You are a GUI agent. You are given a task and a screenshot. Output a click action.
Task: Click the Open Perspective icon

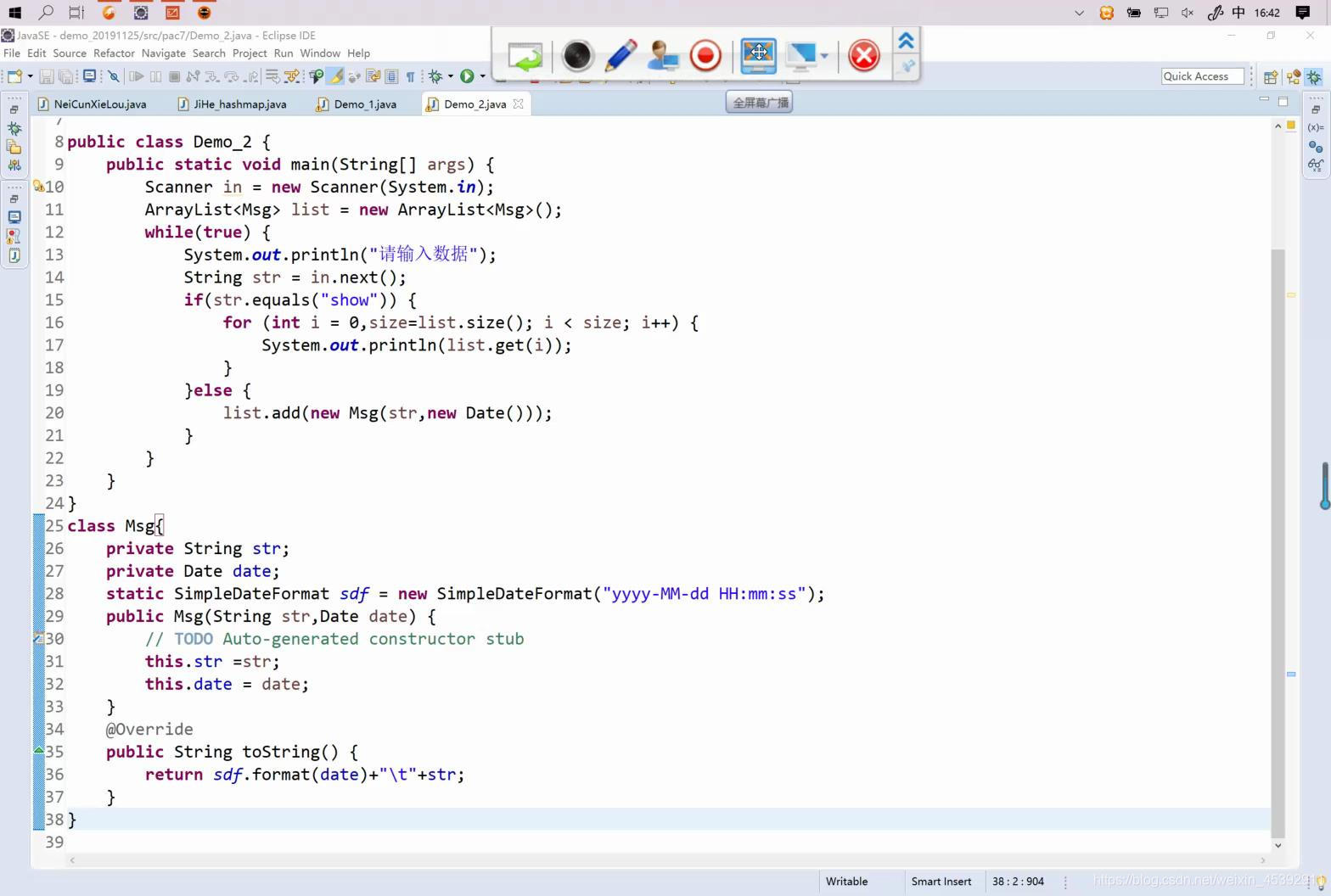(1271, 77)
